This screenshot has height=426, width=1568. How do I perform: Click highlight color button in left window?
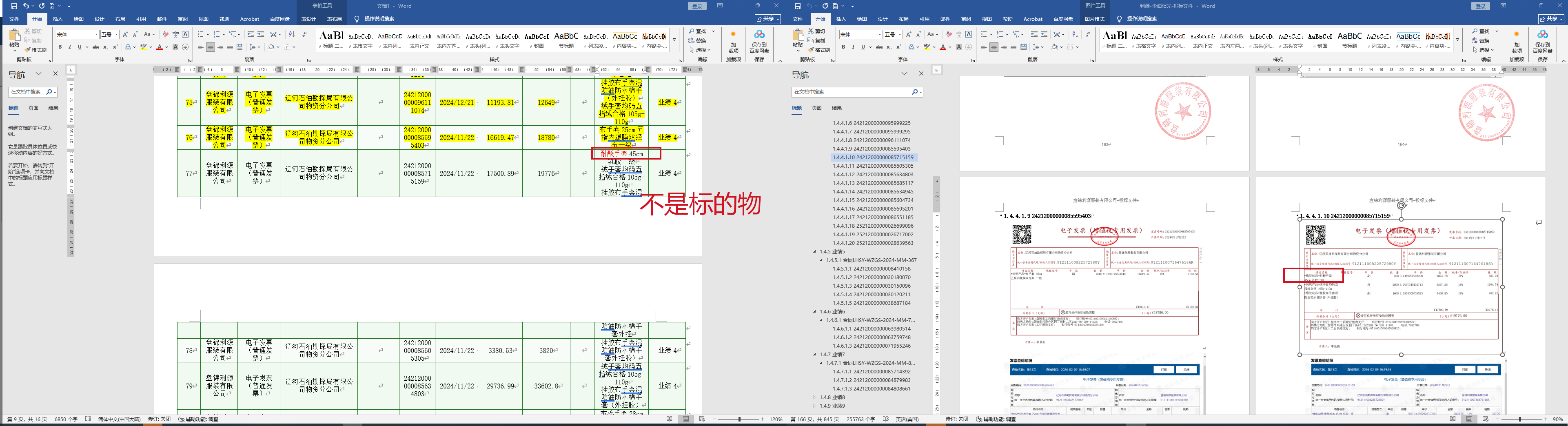(x=143, y=47)
